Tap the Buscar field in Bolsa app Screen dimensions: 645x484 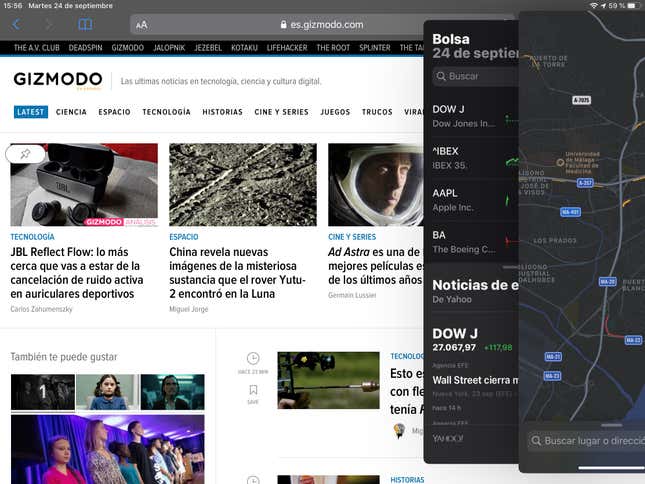pos(475,76)
